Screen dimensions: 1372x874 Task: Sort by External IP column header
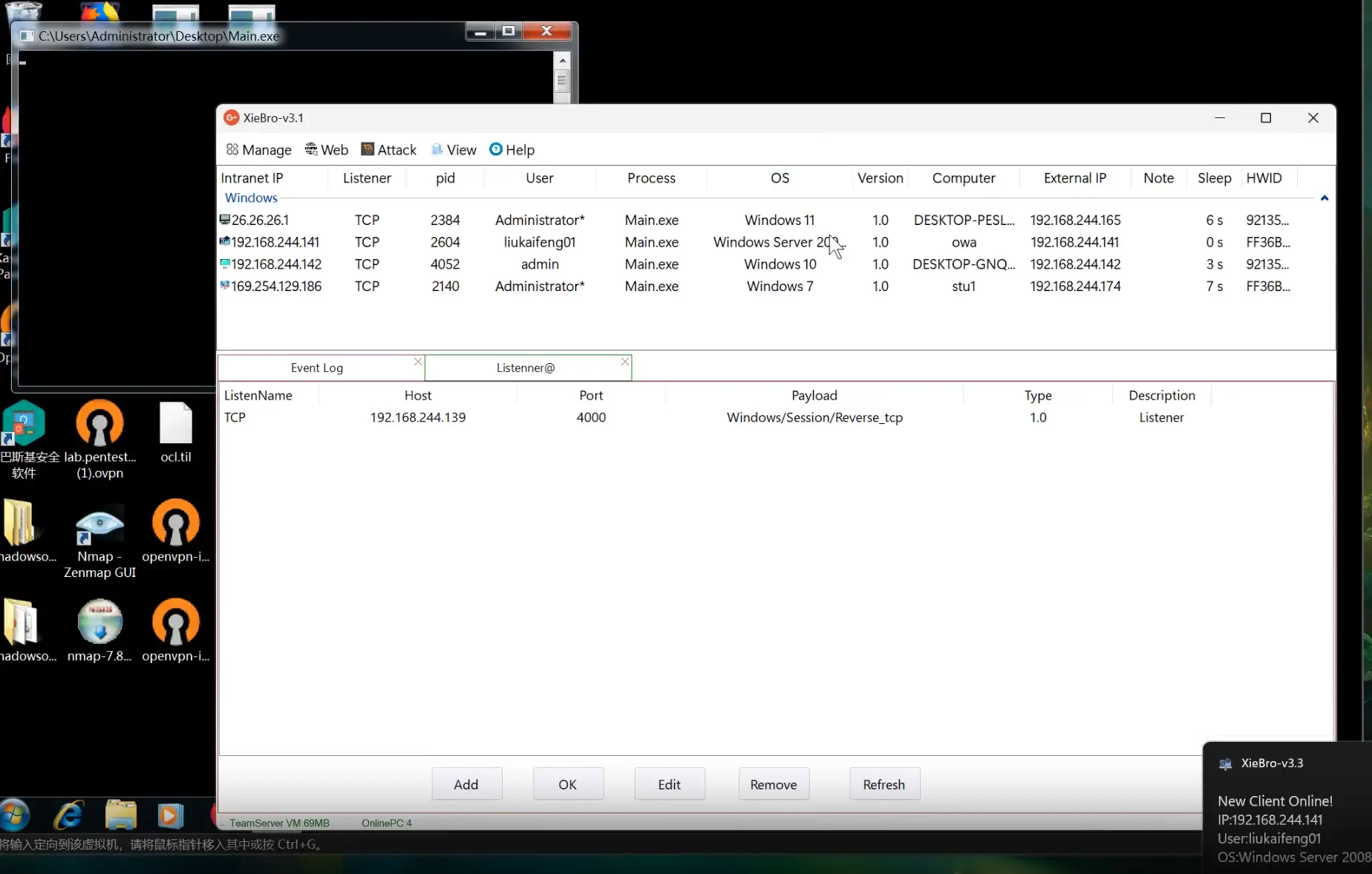1075,178
